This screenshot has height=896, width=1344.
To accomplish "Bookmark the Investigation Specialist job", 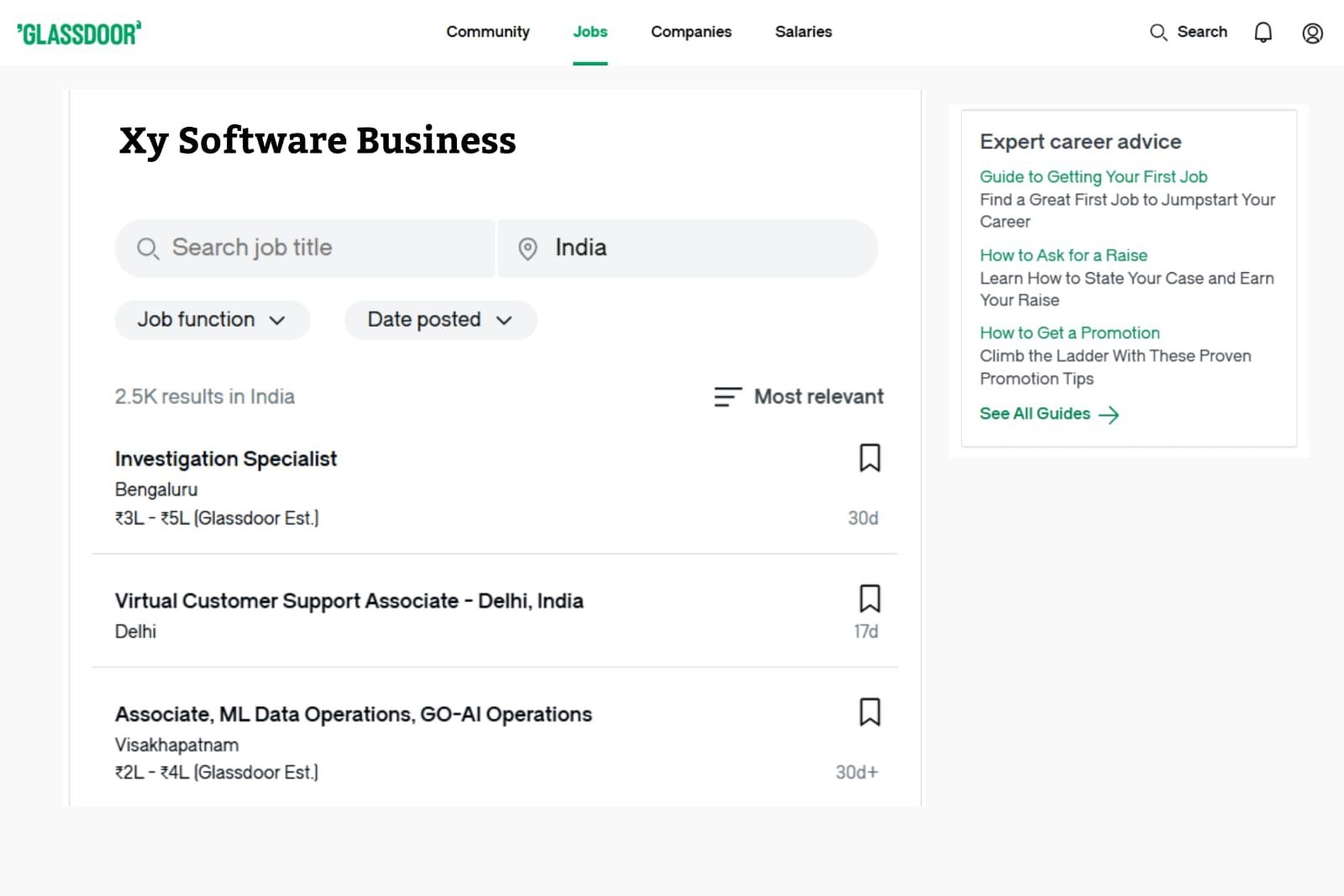I will tap(869, 458).
